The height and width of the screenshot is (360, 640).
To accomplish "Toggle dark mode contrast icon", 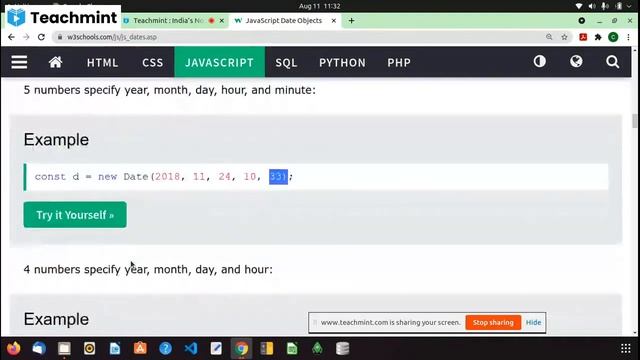I will [x=540, y=62].
